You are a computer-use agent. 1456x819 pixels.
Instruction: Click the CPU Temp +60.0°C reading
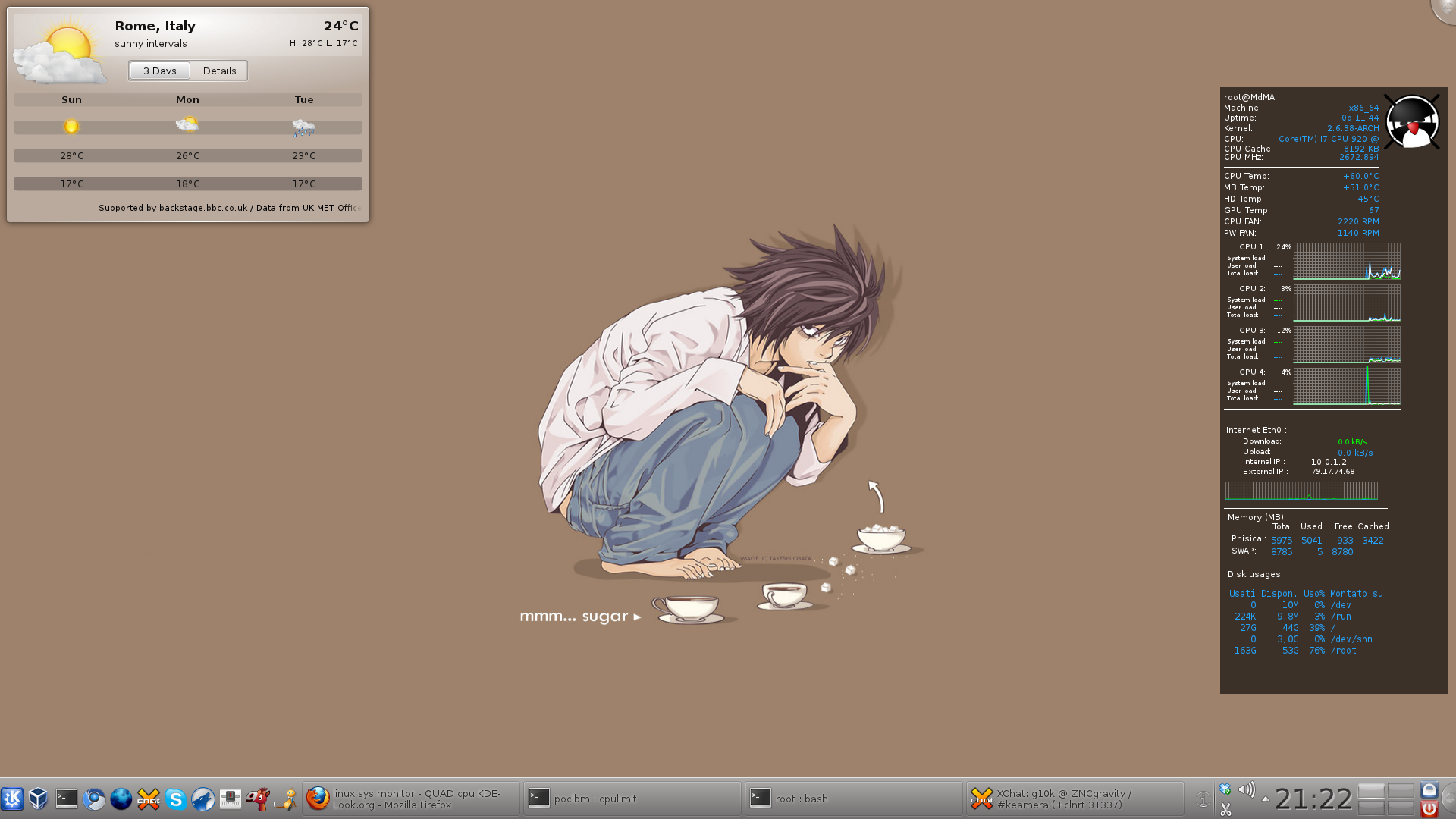pos(1360,176)
